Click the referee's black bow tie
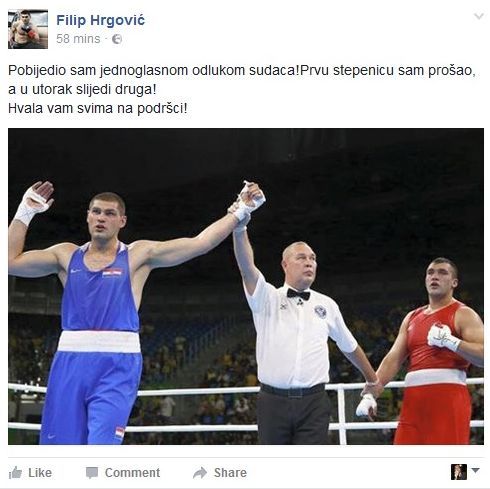Viewport: 490px width, 489px height. tap(298, 294)
